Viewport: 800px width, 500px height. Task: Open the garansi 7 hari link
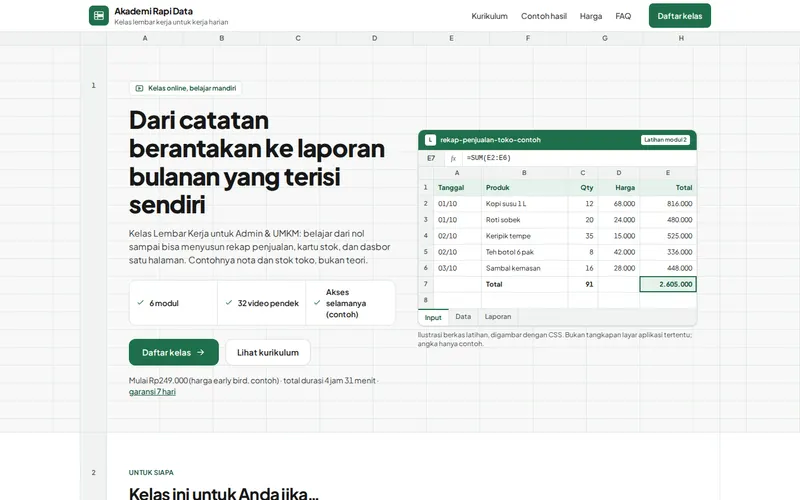pyautogui.click(x=152, y=392)
